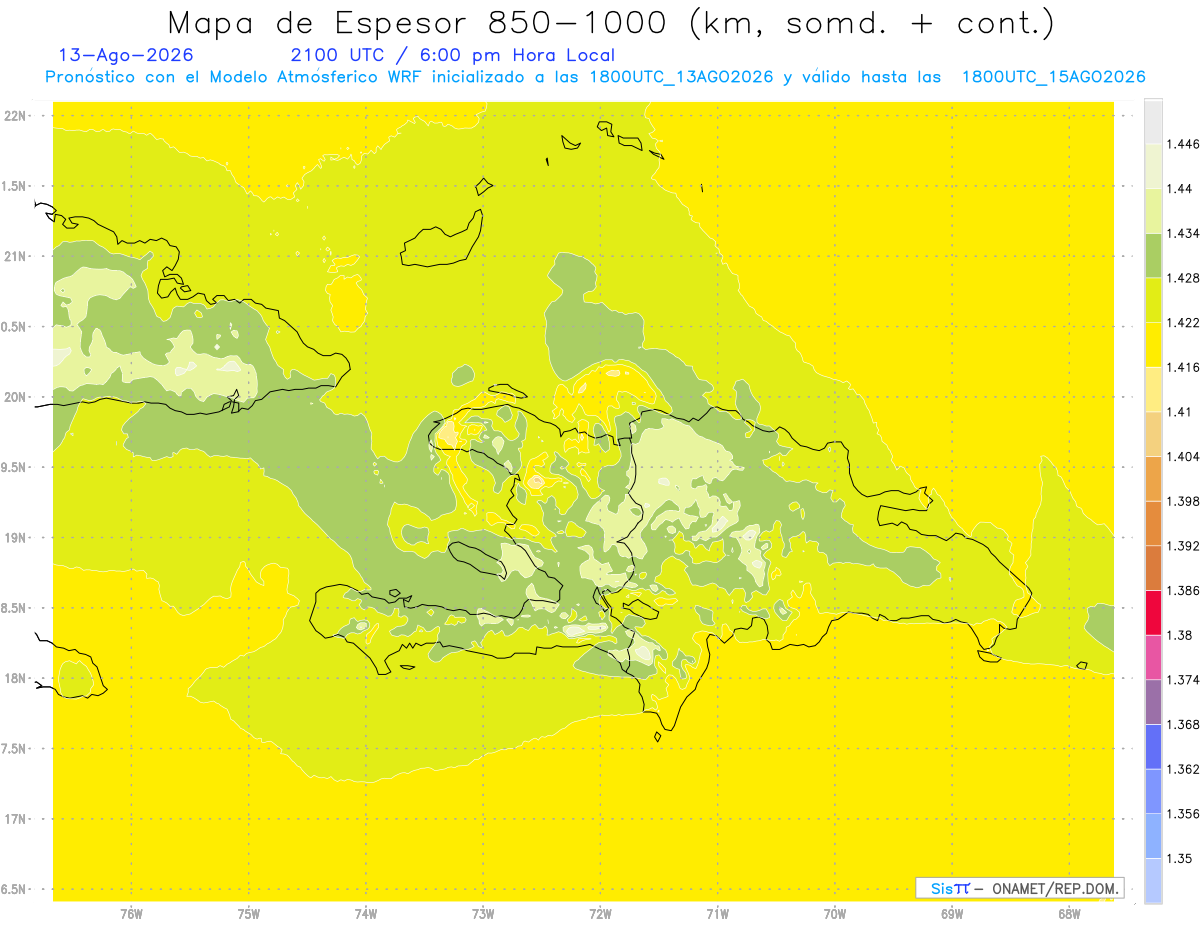The width and height of the screenshot is (1200, 927).
Task: Click the '21N' latitude label
Action: click(16, 256)
